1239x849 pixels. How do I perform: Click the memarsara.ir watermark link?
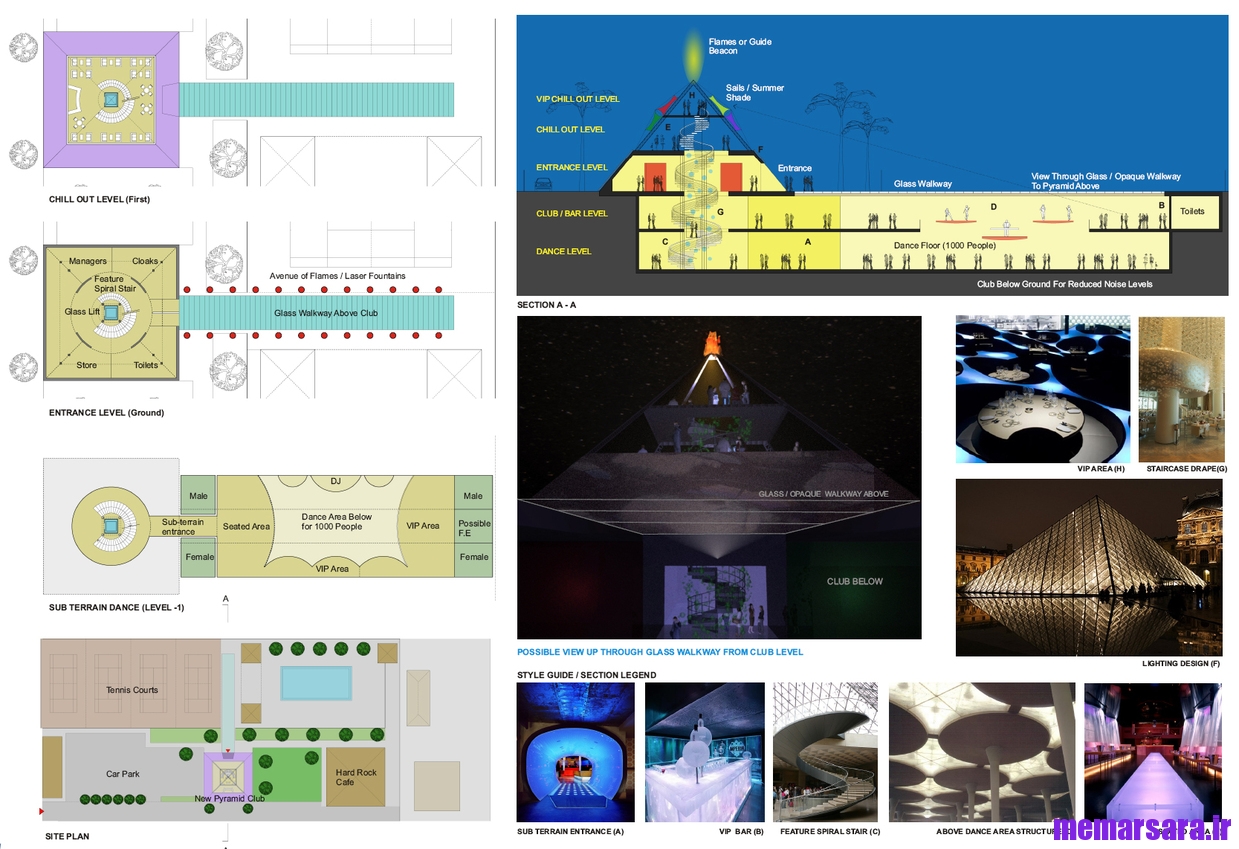point(1141,828)
